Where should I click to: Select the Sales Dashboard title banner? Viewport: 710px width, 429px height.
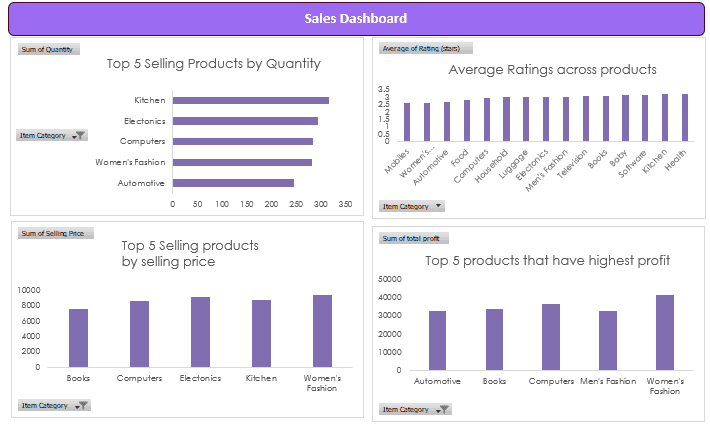[355, 18]
